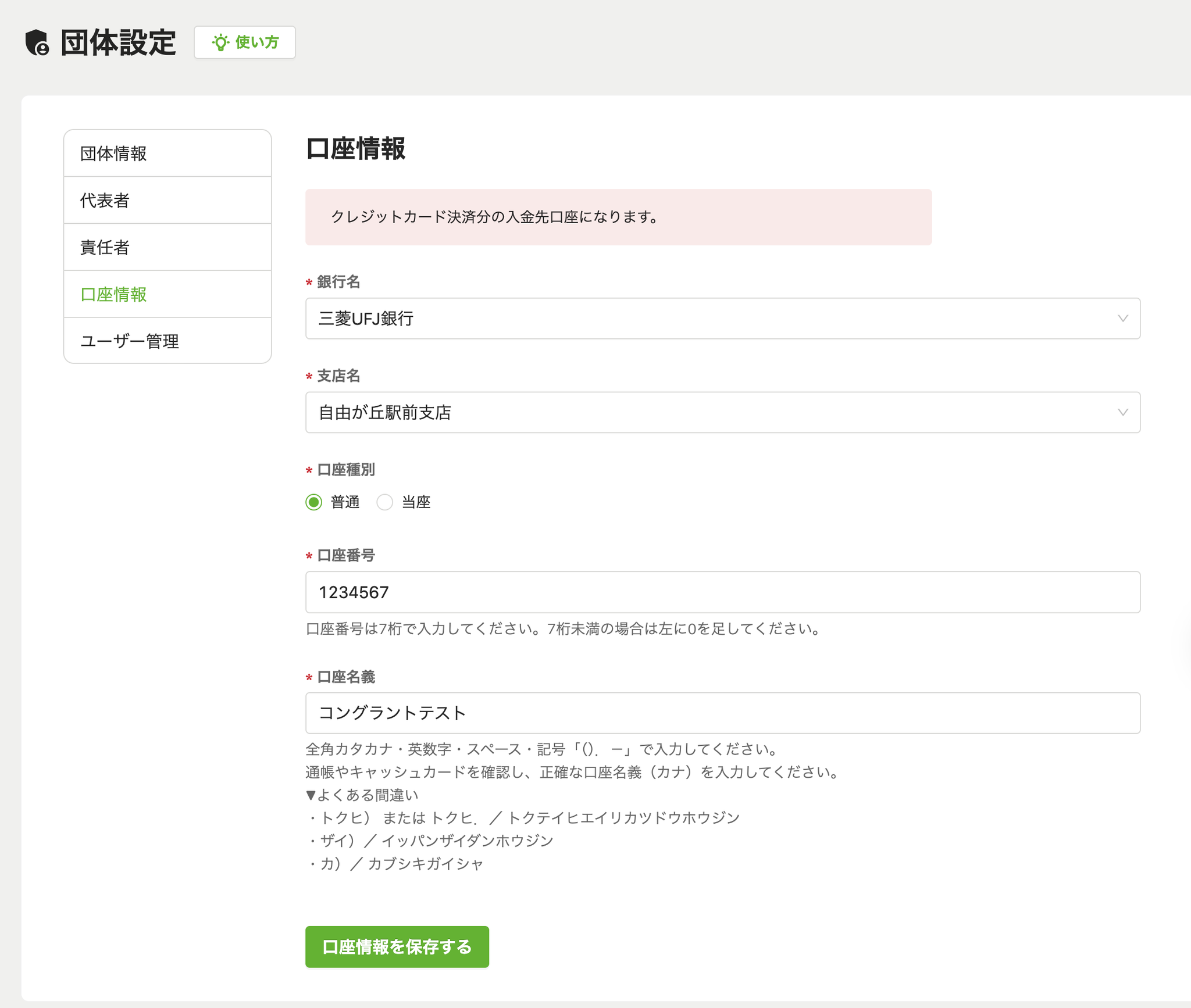The width and height of the screenshot is (1191, 1008).
Task: Open the 使い方 help button
Action: (x=245, y=42)
